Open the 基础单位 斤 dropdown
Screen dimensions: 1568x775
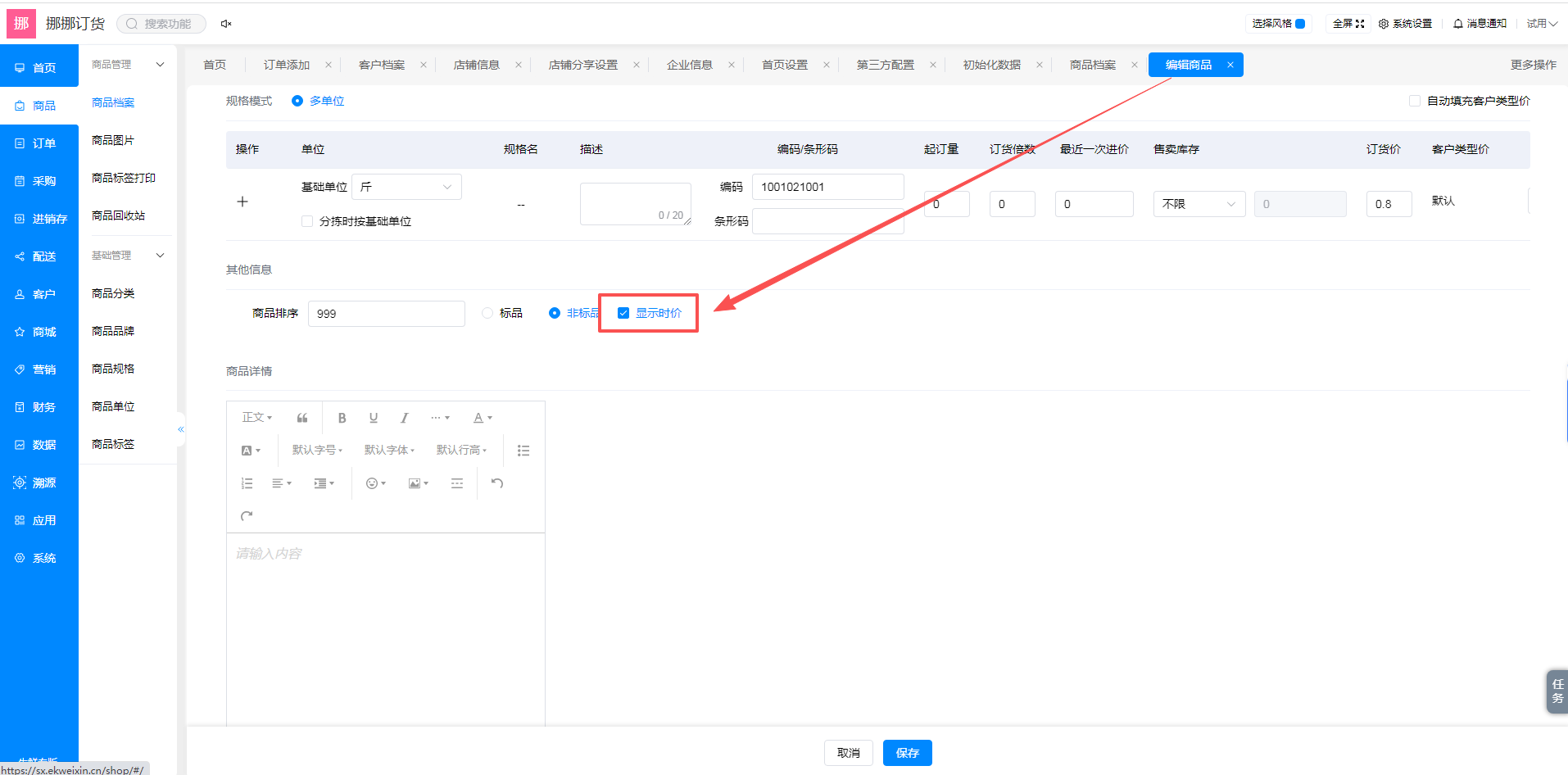406,187
